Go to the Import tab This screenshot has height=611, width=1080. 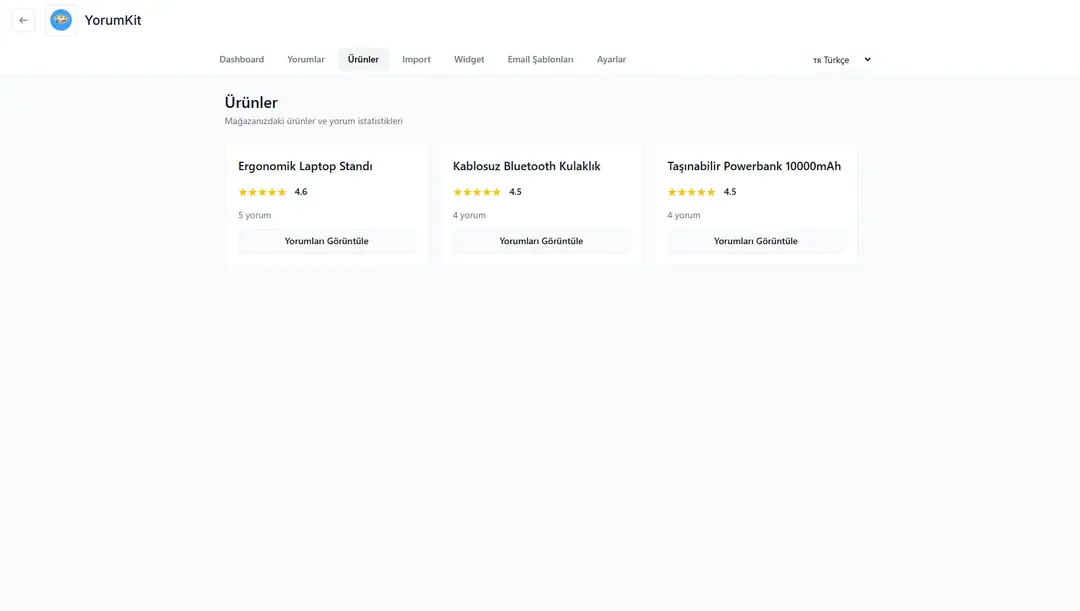tap(416, 60)
